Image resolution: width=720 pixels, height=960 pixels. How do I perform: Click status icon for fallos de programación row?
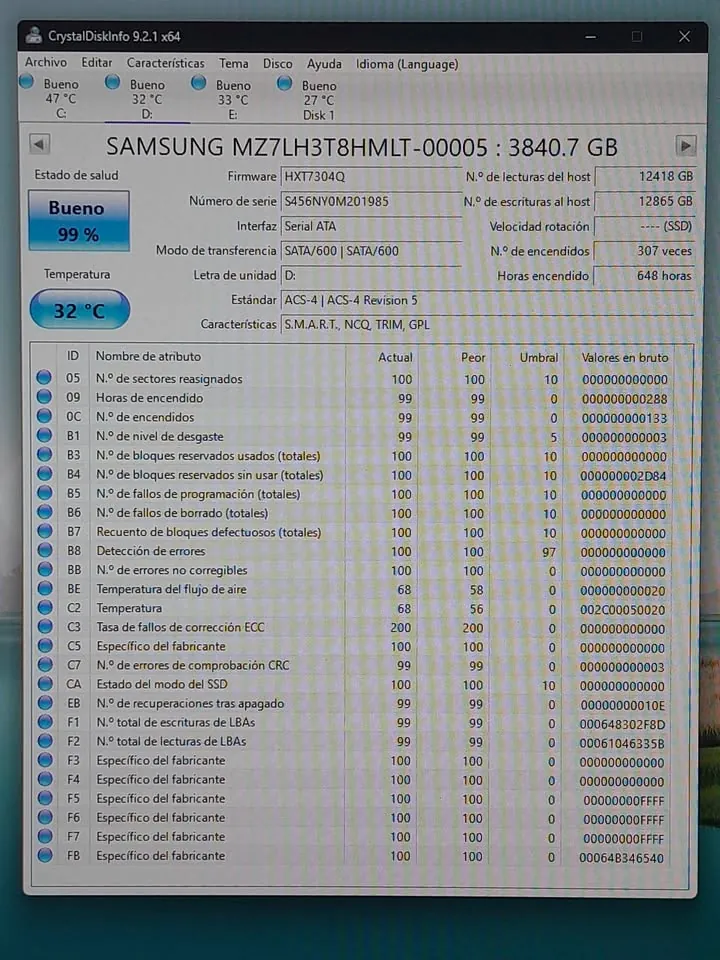[x=44, y=492]
